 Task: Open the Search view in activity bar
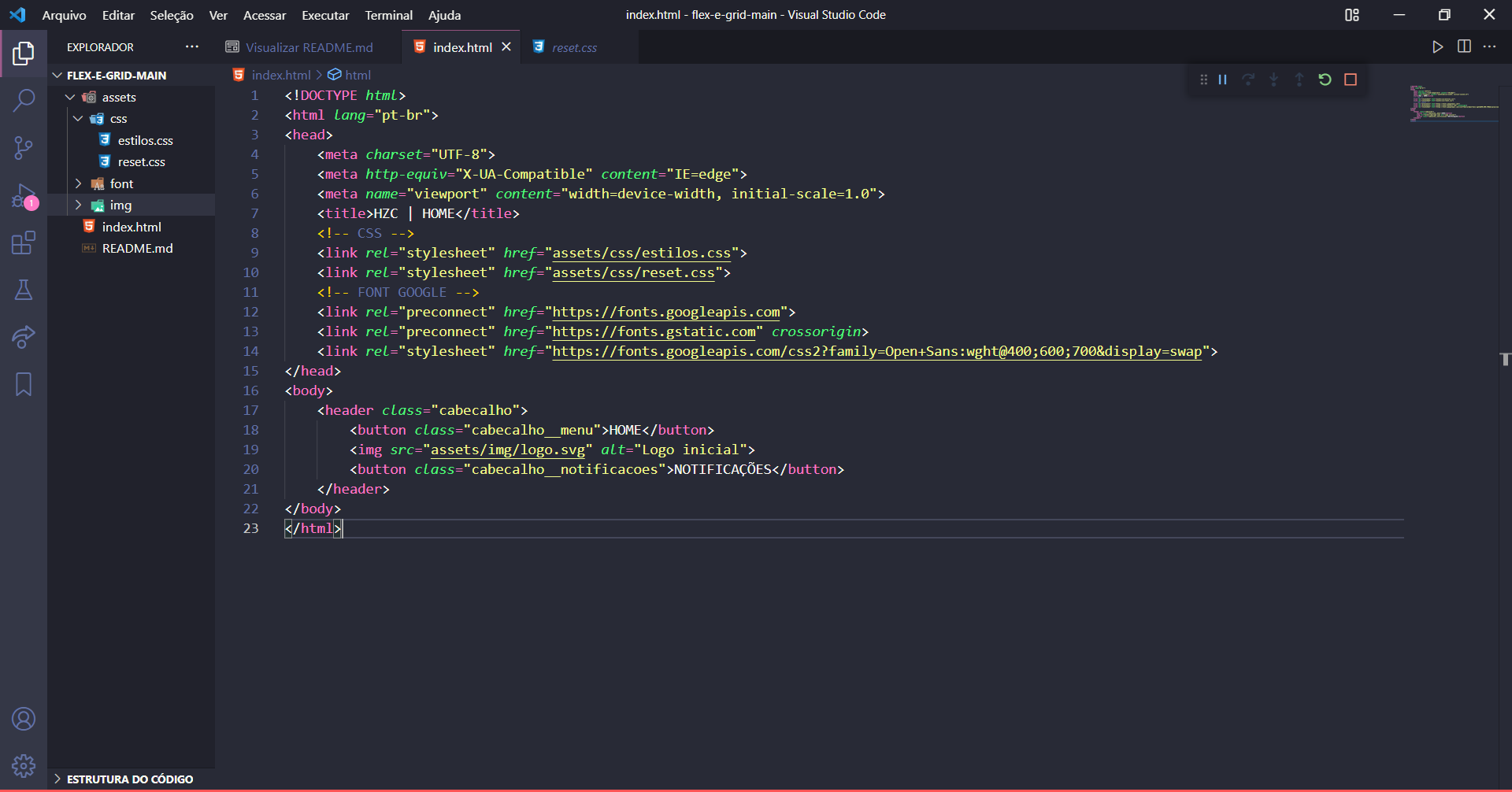pyautogui.click(x=24, y=101)
